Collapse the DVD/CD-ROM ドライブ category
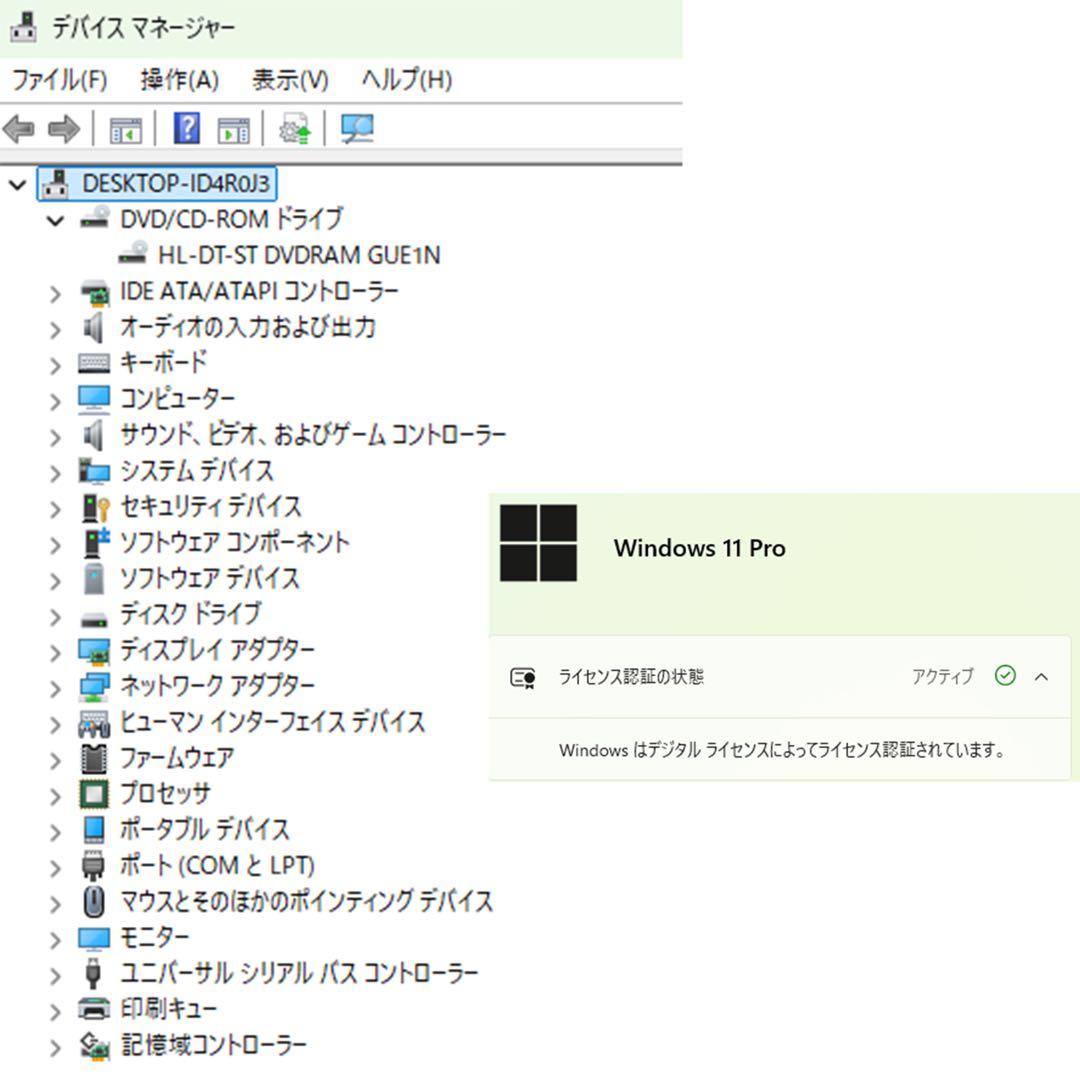This screenshot has height=1080, width=1080. point(56,220)
